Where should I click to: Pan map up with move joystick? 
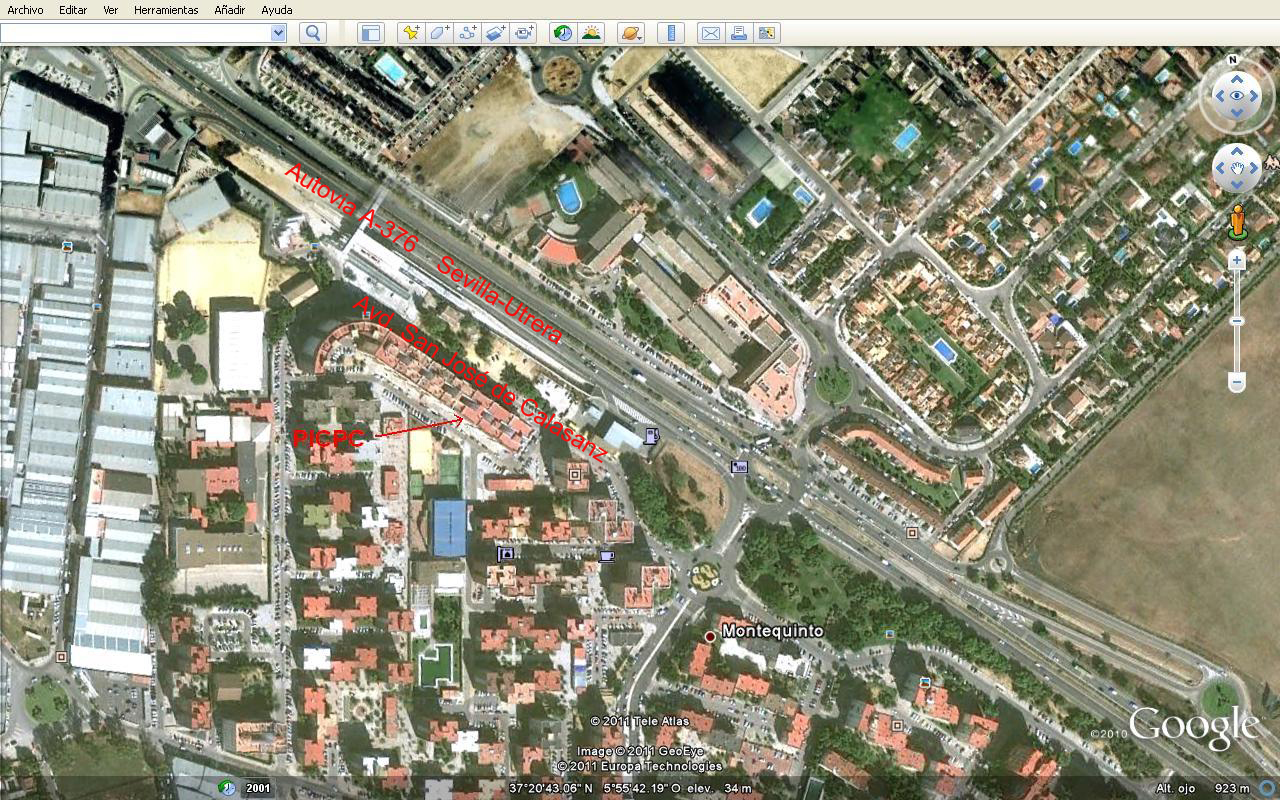pyautogui.click(x=1237, y=151)
